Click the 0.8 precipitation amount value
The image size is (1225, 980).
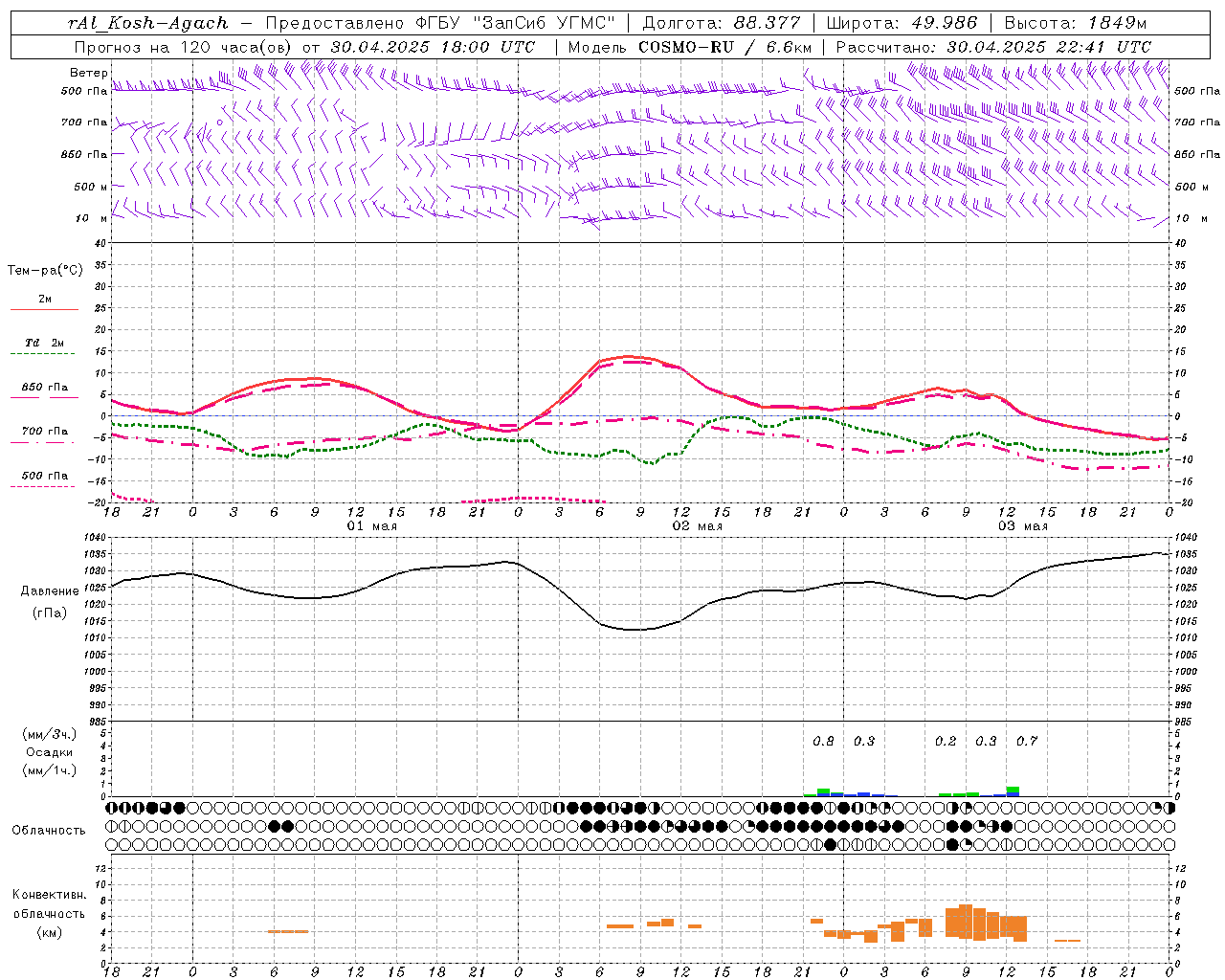[823, 741]
